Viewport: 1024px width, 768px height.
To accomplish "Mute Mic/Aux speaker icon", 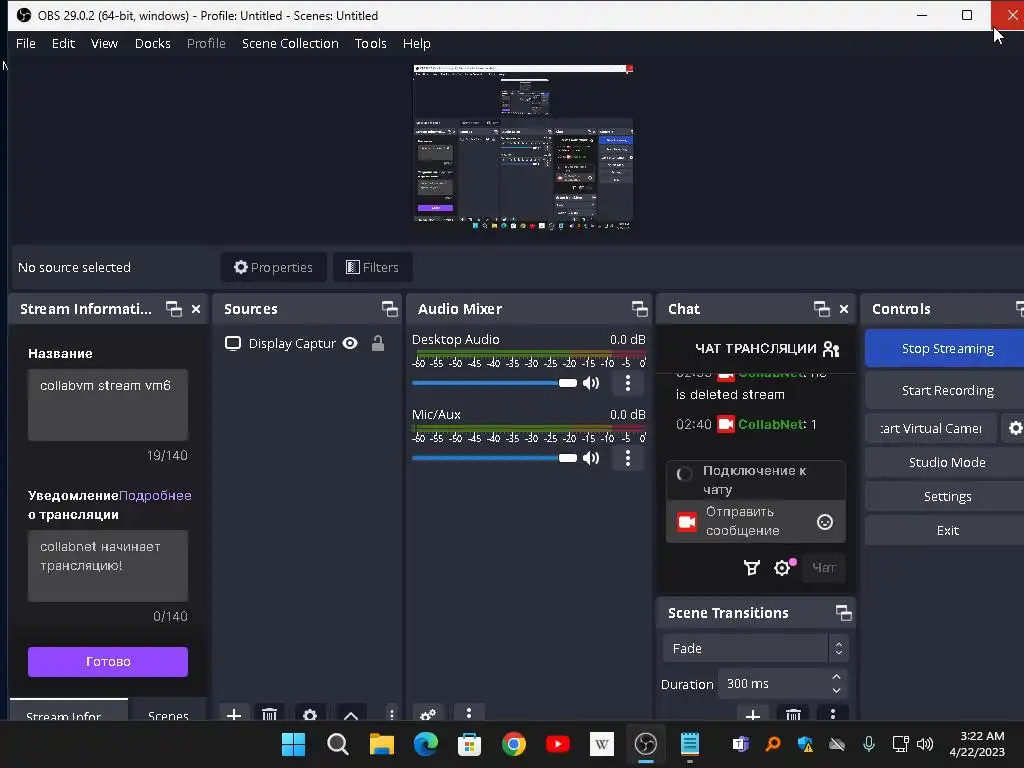I will coord(591,458).
